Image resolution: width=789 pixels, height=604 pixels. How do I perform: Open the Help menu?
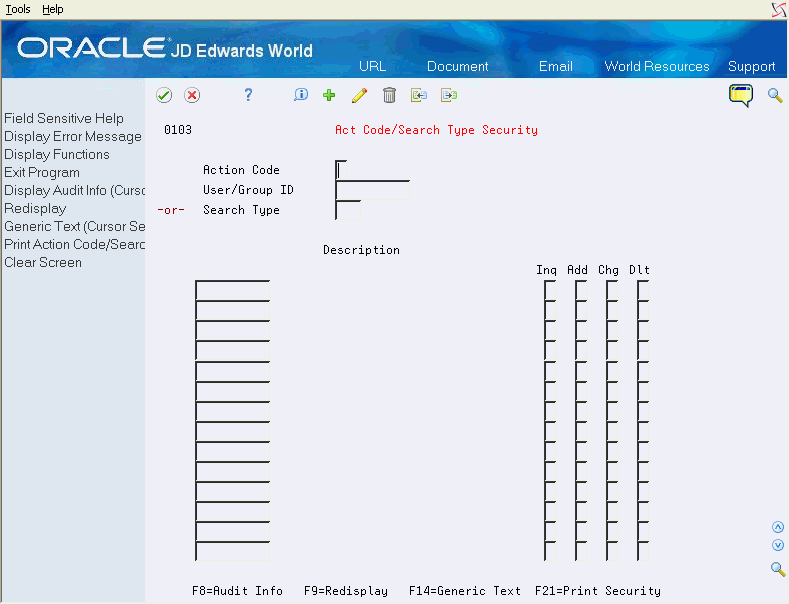(x=53, y=9)
